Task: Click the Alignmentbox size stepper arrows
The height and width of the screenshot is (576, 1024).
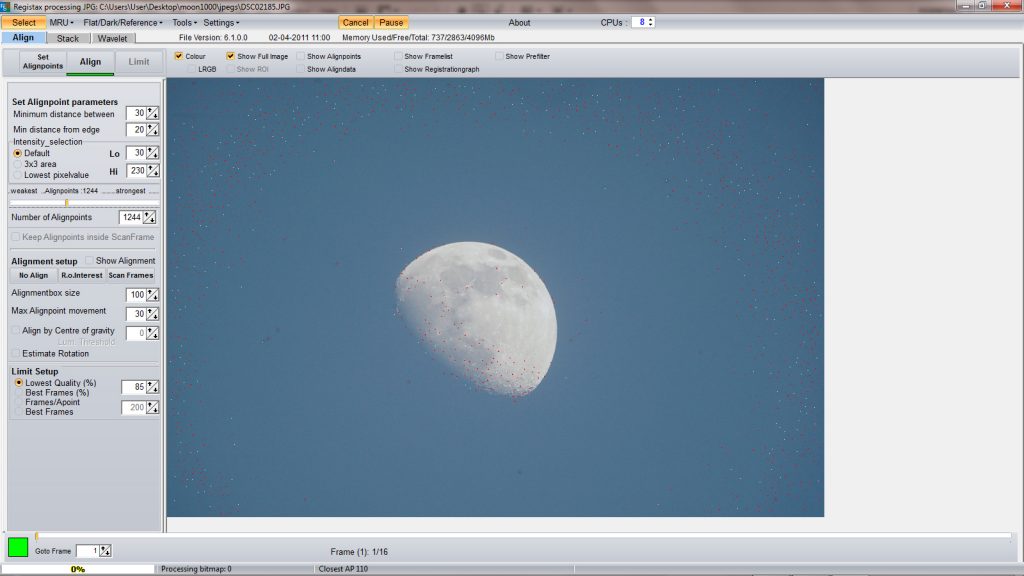Action: tap(153, 294)
